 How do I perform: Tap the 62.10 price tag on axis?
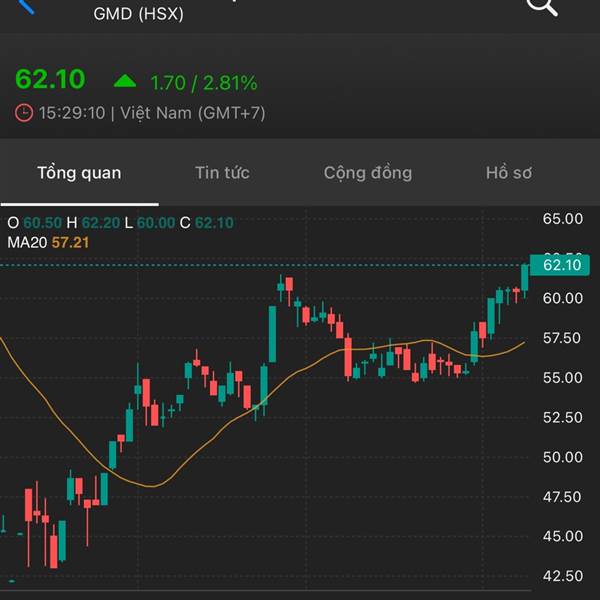(x=560, y=265)
